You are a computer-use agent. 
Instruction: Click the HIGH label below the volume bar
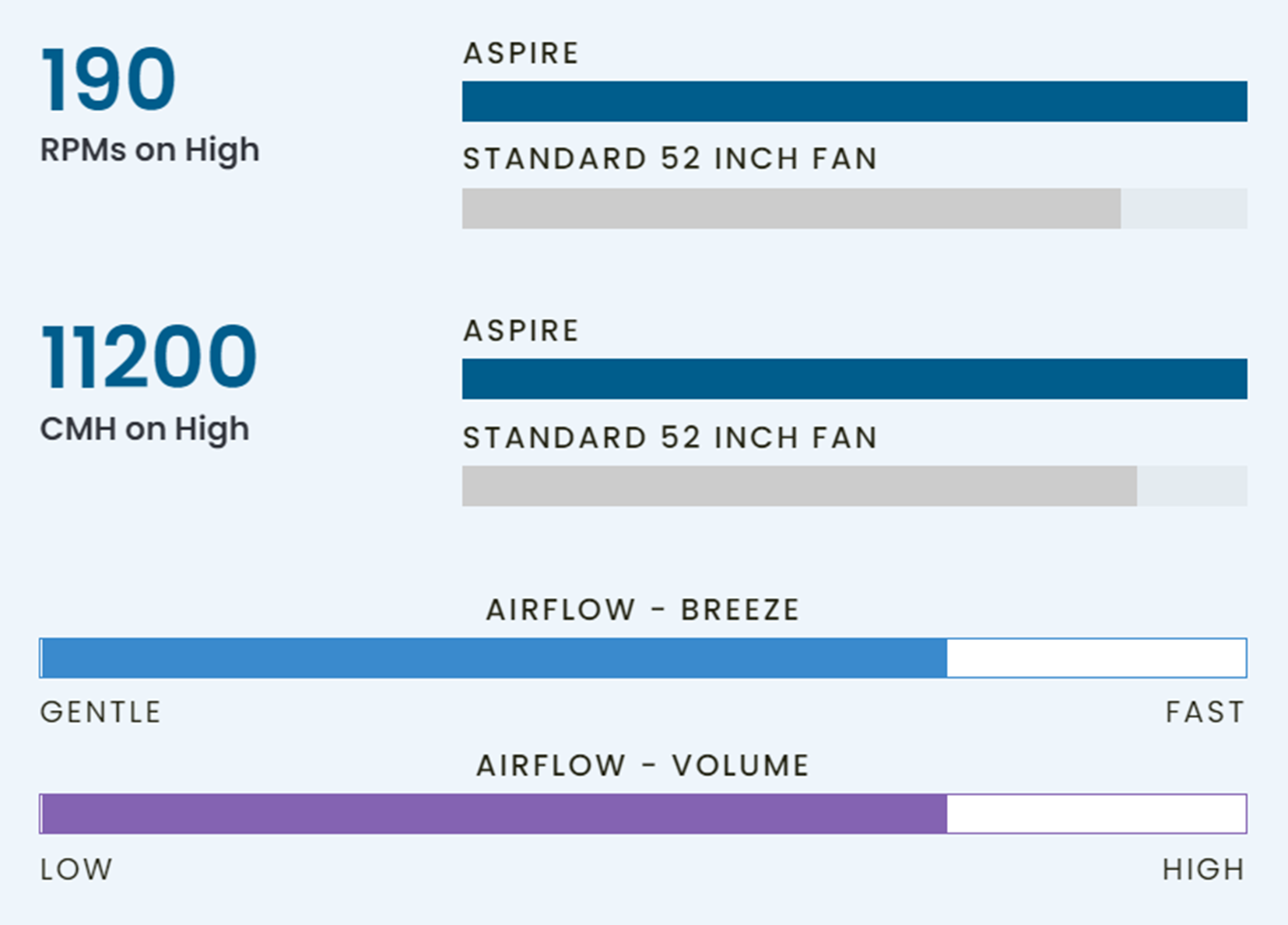(x=1203, y=870)
